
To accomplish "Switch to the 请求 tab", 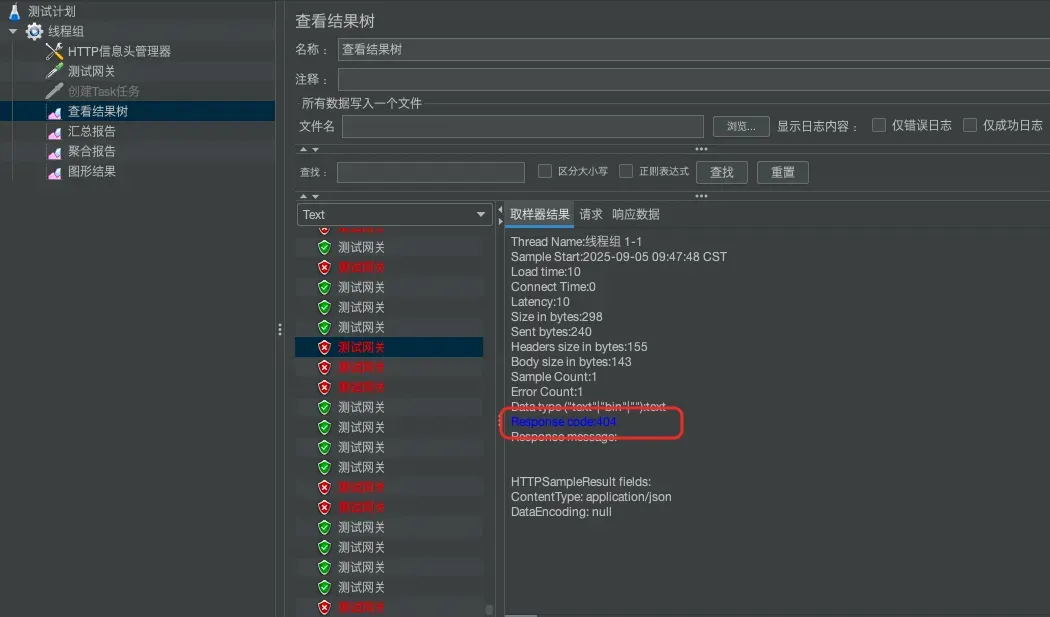I will [x=591, y=214].
